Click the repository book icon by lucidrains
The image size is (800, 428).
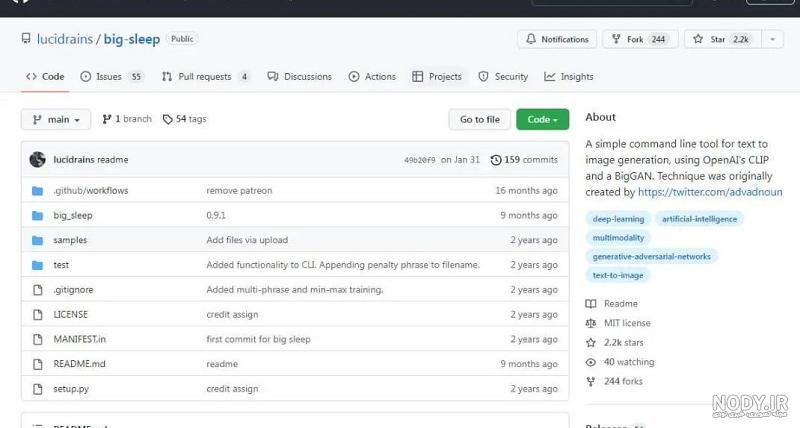[x=26, y=39]
